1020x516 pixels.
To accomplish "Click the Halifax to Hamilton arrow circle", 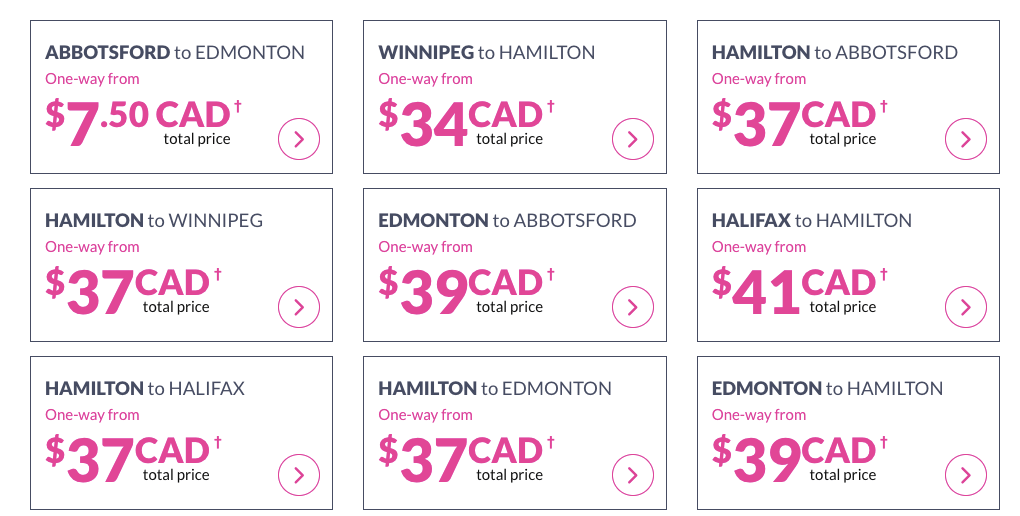I will (x=965, y=307).
